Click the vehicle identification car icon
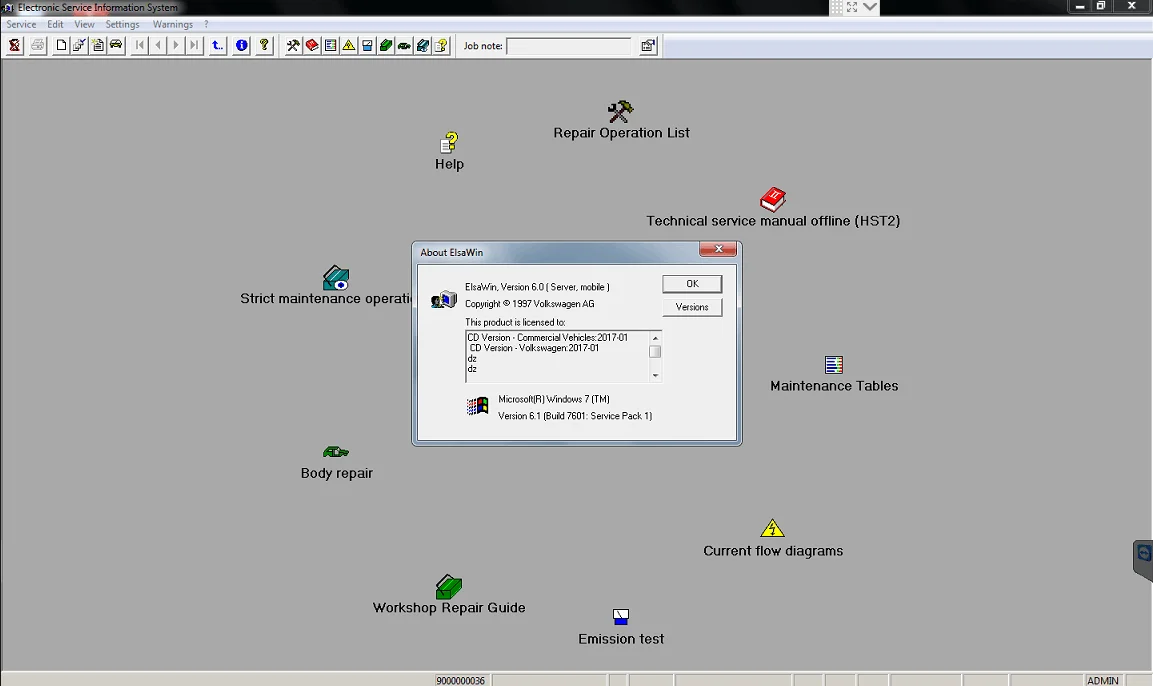 [x=116, y=46]
